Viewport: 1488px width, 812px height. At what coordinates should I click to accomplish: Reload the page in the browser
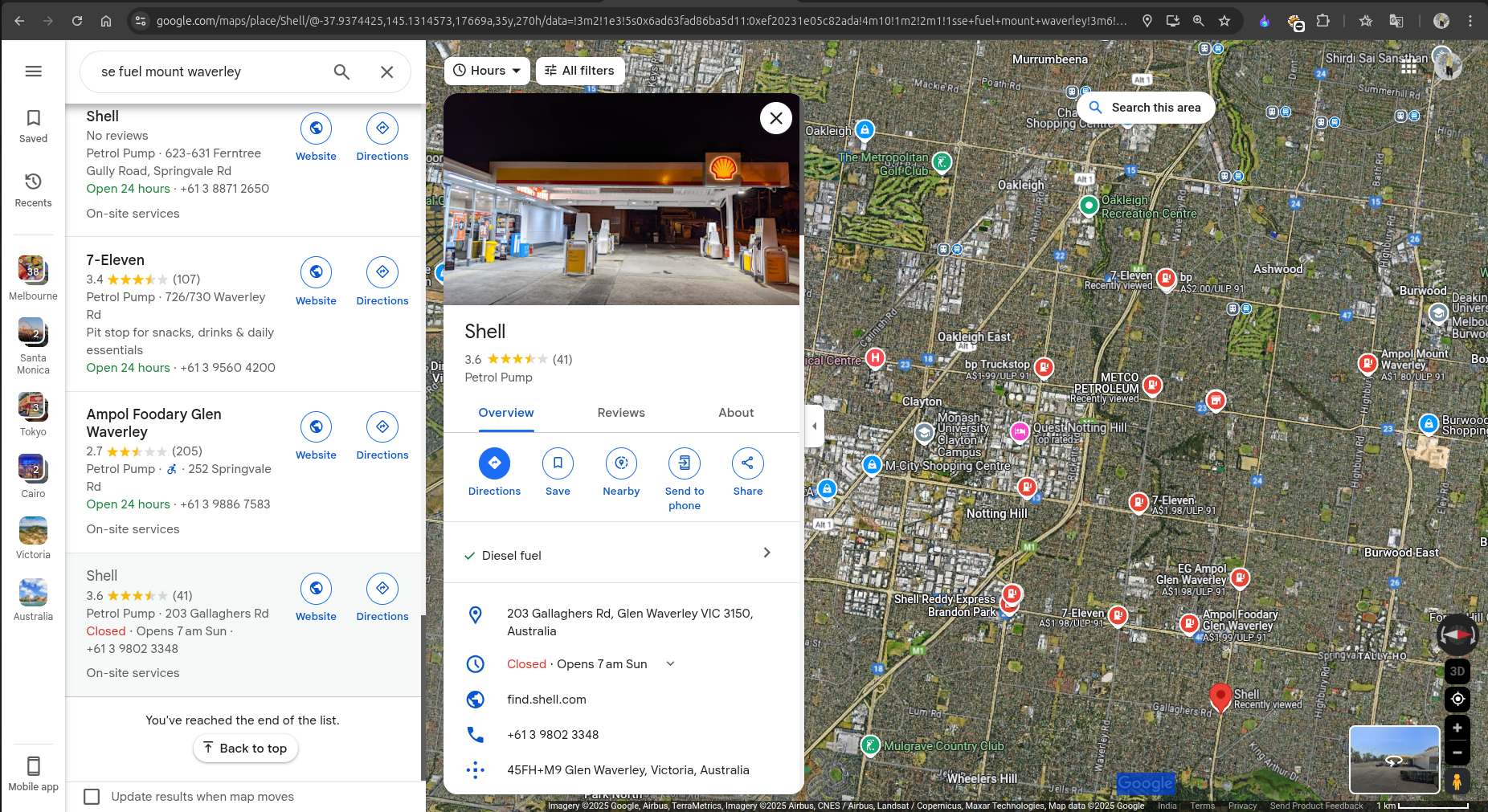point(77,21)
